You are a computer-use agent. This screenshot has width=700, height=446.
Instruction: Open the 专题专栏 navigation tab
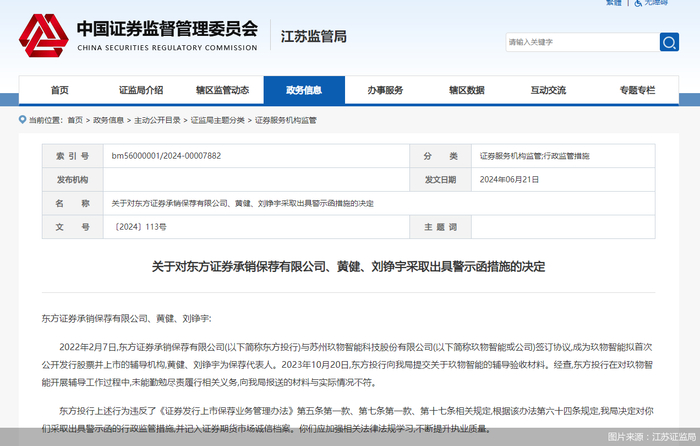637,90
